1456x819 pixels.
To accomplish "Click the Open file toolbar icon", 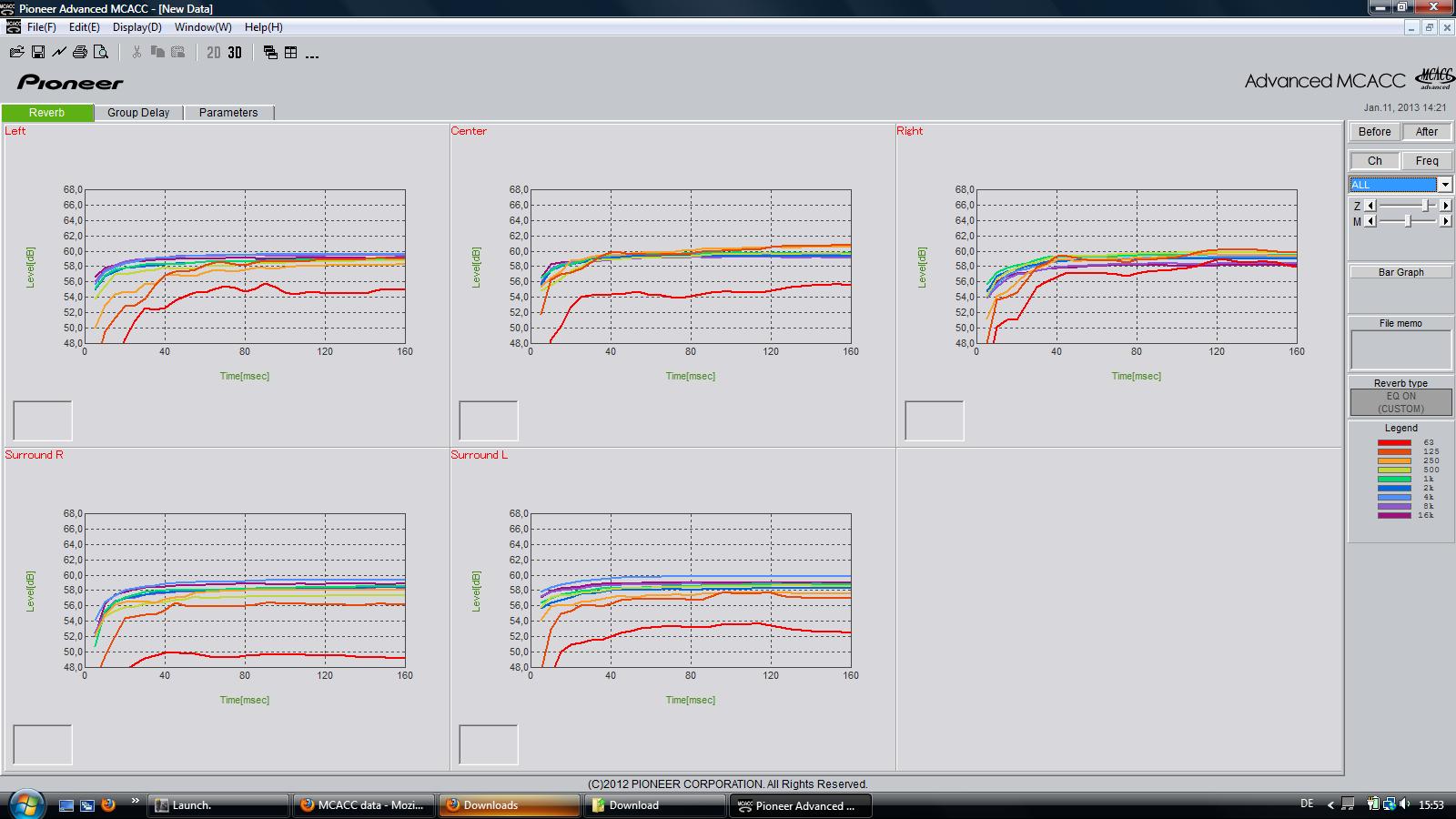I will (16, 53).
